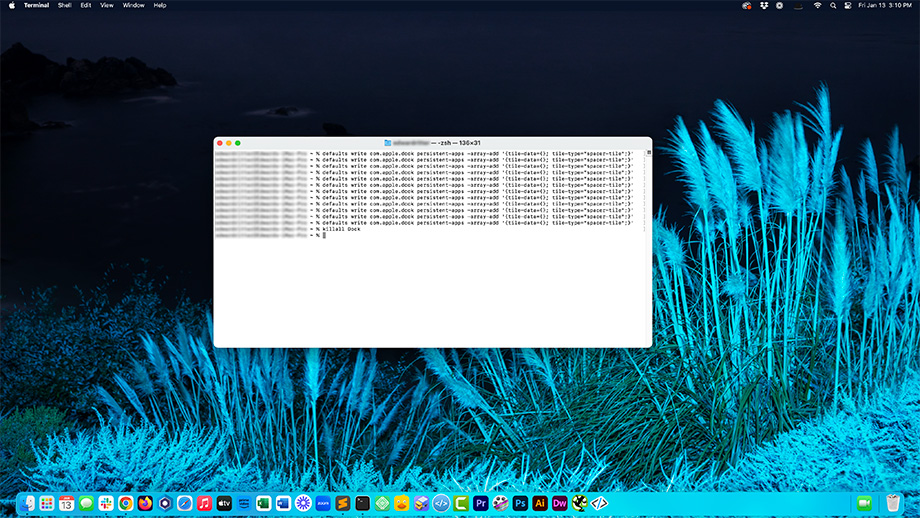This screenshot has width=920, height=518.
Task: Launch Adobe Photoshop from the Dock
Action: click(x=520, y=503)
